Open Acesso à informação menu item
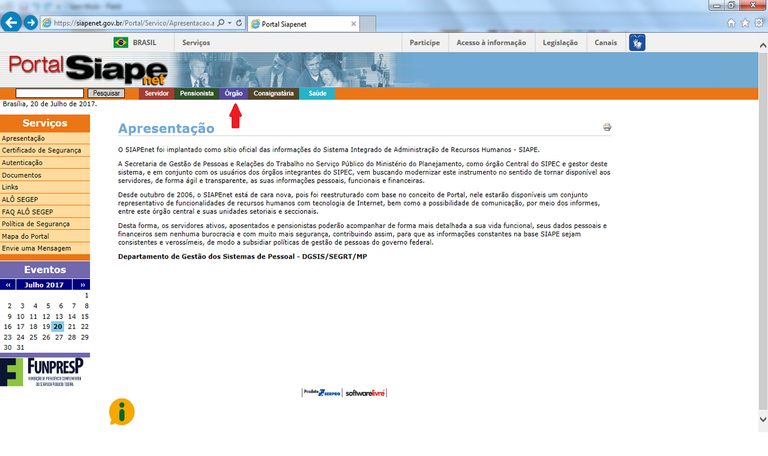The height and width of the screenshot is (456, 768). click(x=491, y=43)
